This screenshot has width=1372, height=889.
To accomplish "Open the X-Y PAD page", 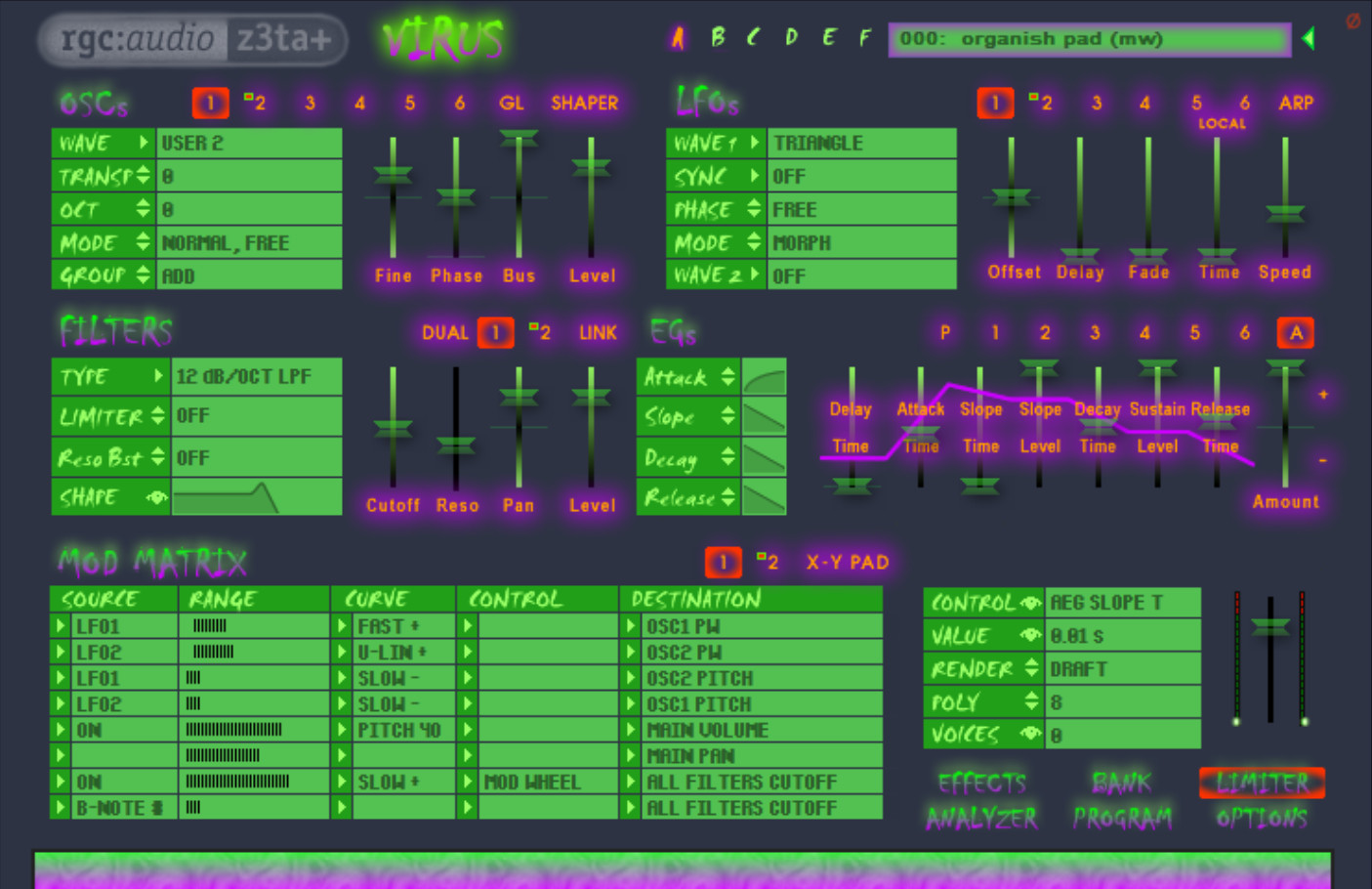I will click(x=848, y=562).
